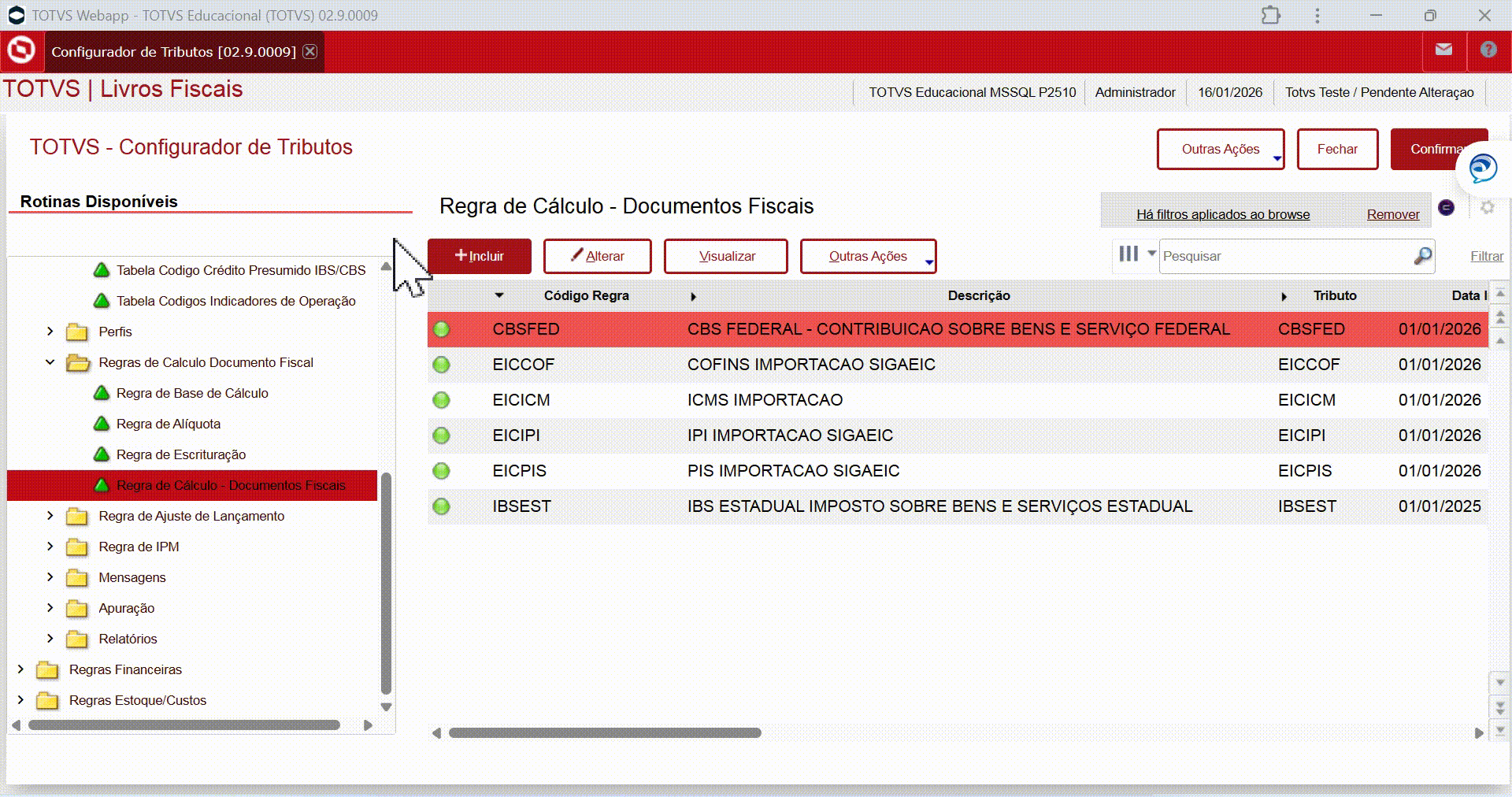Select the EICICM ICMS IMPORTACAO row

coord(958,400)
